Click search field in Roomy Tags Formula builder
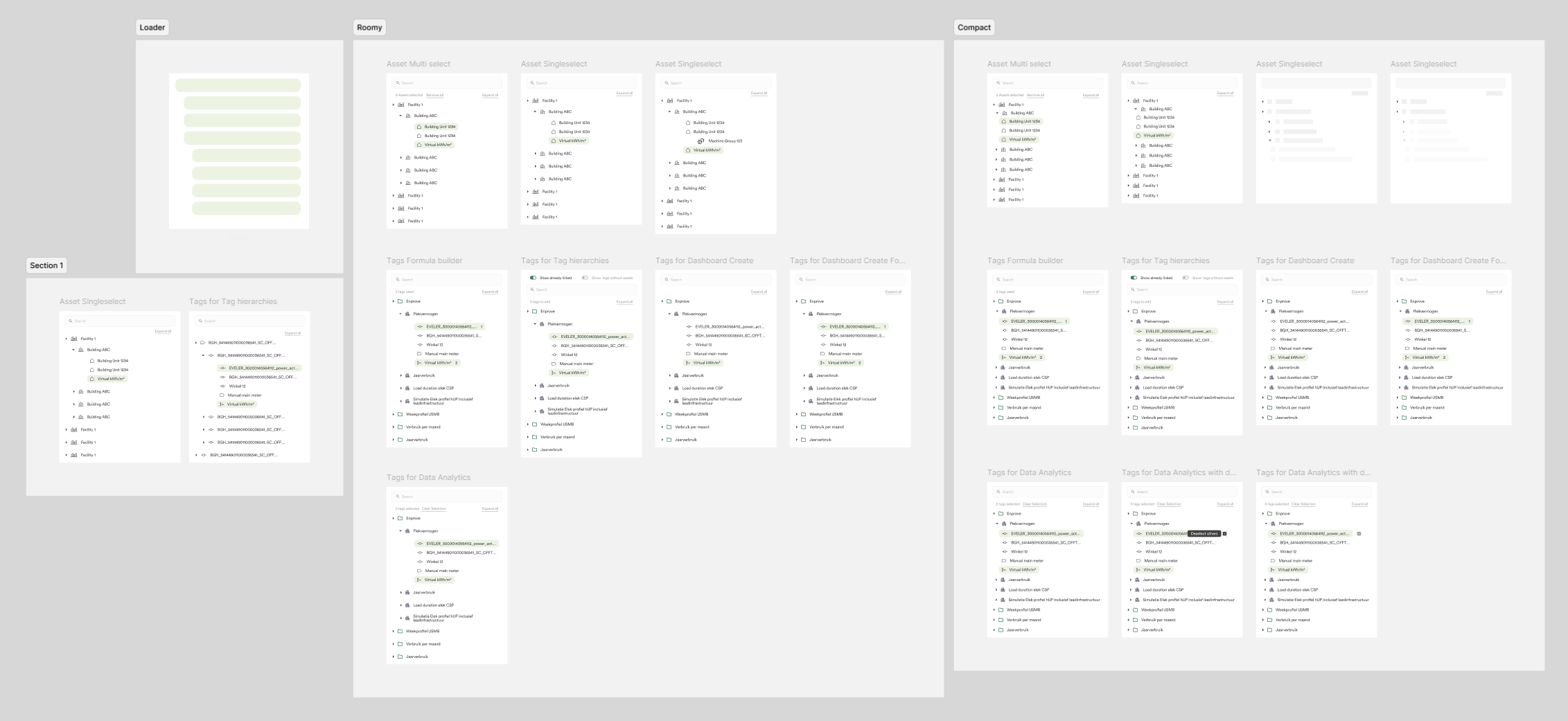 447,280
